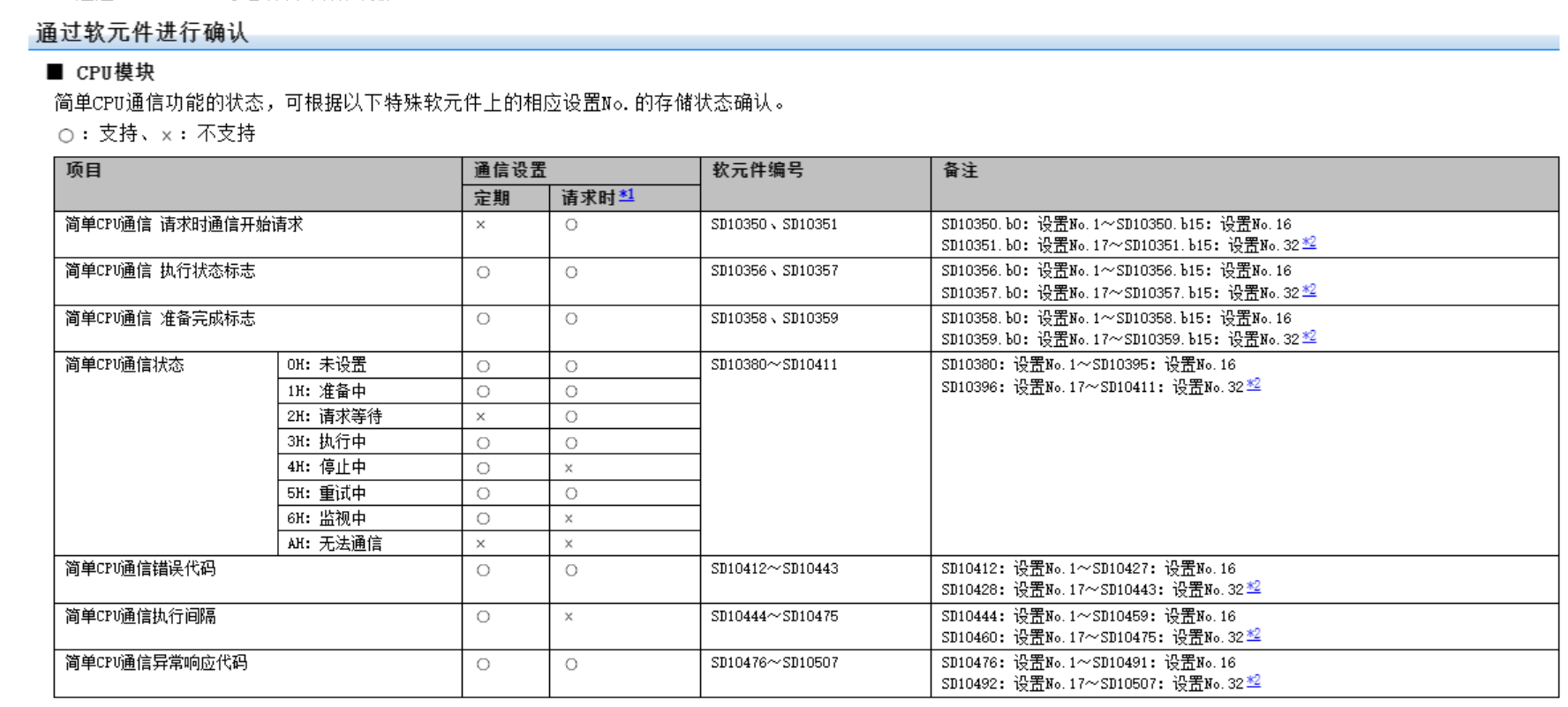Click the 项目 column header
Screen dimensions: 1568x707
click(x=84, y=170)
